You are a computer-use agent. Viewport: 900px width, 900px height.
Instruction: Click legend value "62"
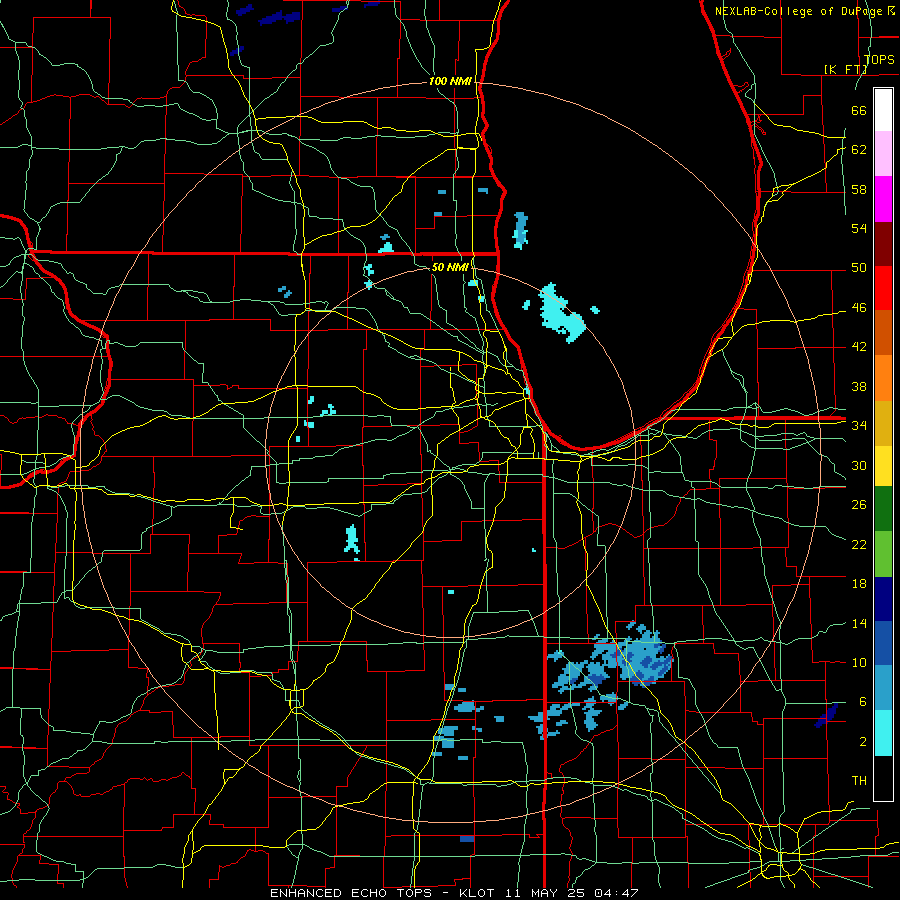pos(859,150)
